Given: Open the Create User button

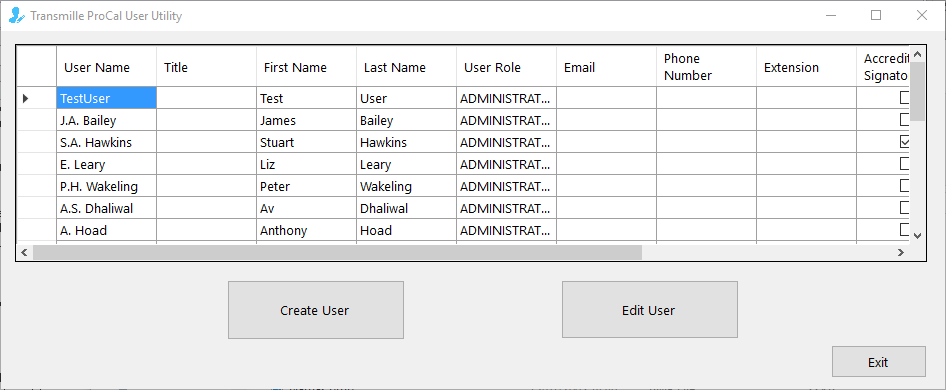Looking at the screenshot, I should [316, 310].
